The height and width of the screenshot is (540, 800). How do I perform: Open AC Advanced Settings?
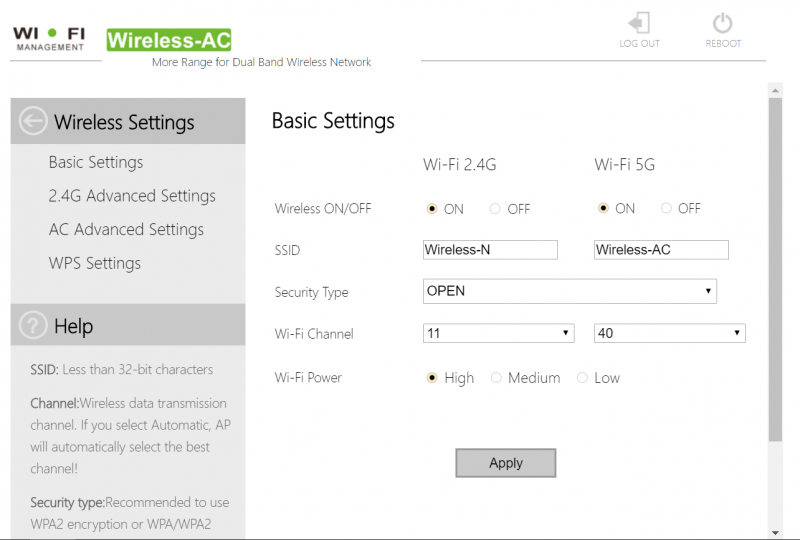[x=126, y=230]
